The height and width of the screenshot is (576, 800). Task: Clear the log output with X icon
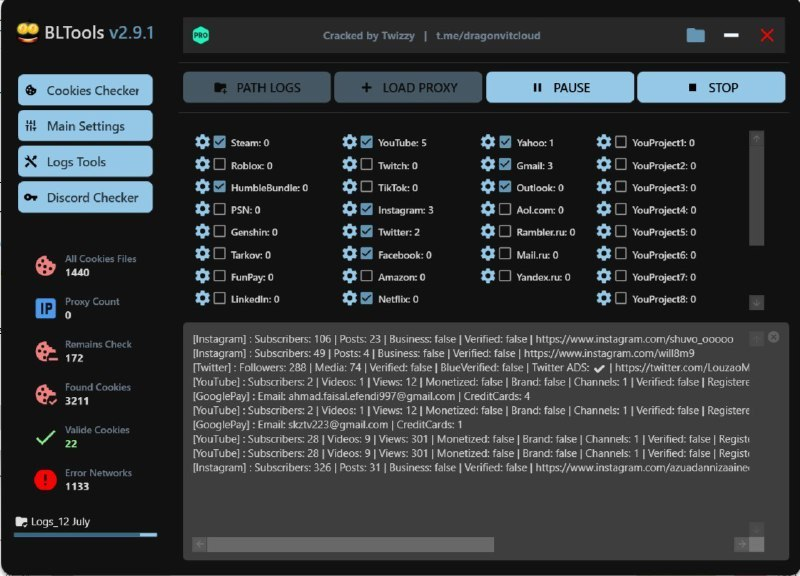tap(773, 337)
